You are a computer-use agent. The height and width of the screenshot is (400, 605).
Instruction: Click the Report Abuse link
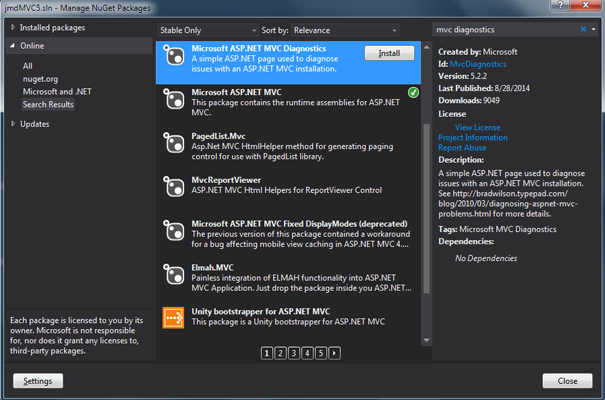click(462, 148)
